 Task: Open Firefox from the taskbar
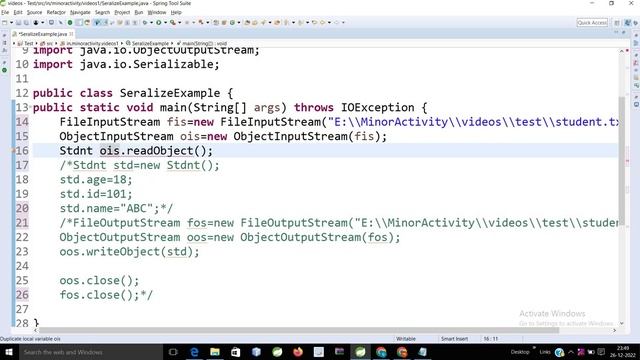tap(298, 352)
